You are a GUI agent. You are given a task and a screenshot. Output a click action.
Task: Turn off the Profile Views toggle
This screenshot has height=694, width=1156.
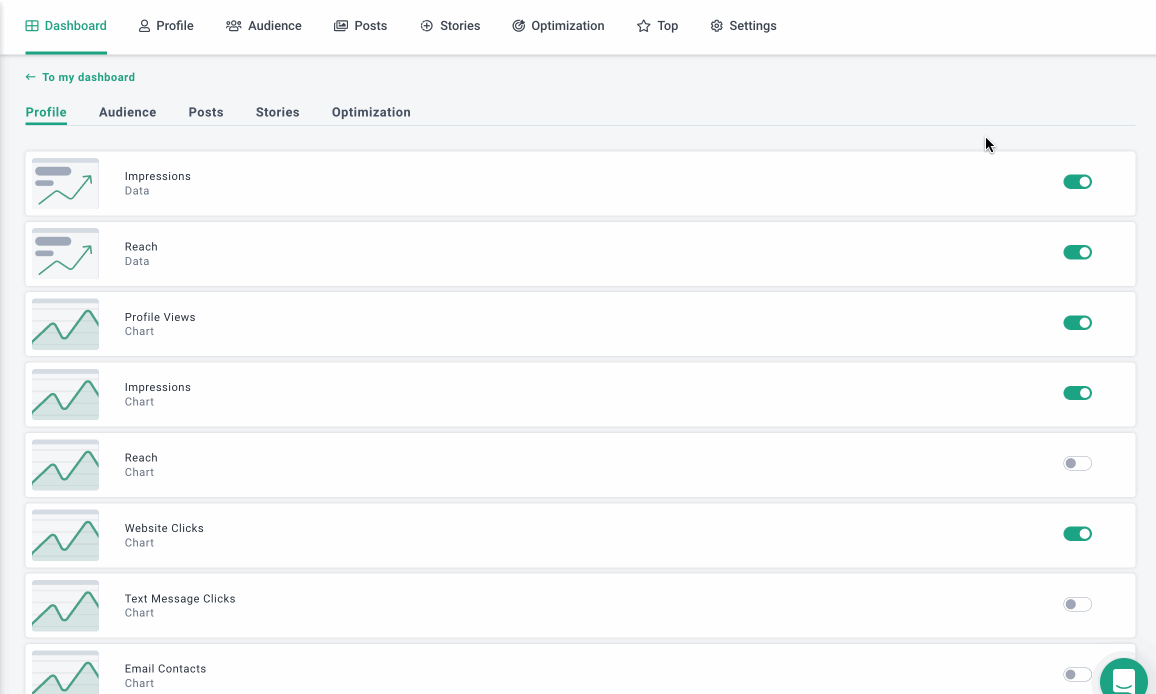pyautogui.click(x=1077, y=323)
